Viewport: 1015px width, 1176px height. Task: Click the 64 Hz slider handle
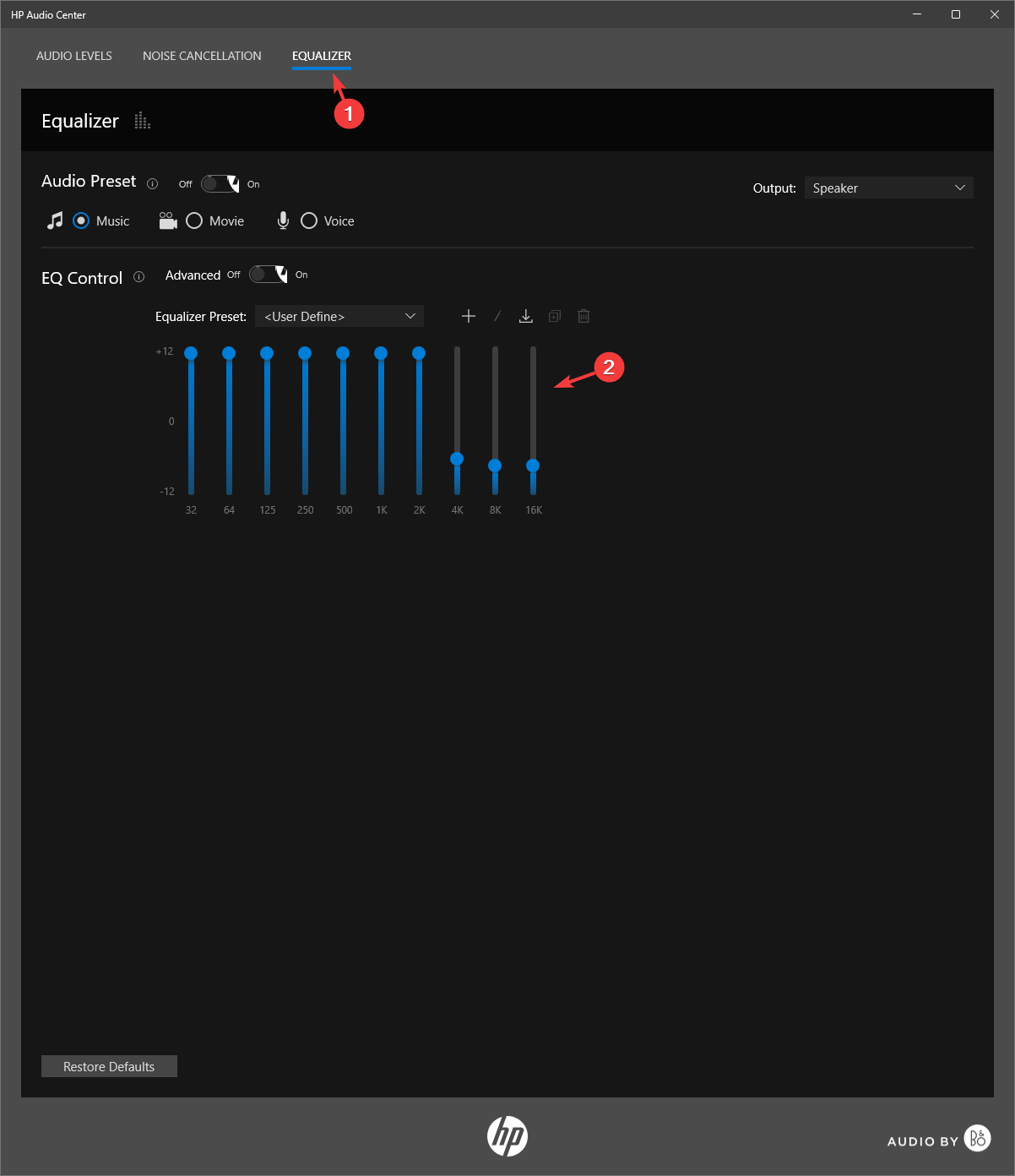pyautogui.click(x=229, y=353)
